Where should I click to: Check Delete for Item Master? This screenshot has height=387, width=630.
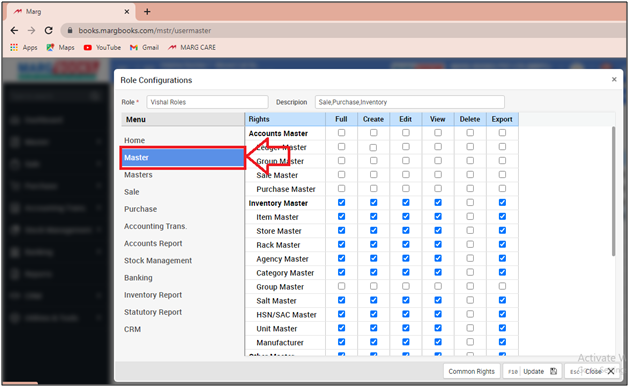(x=470, y=216)
